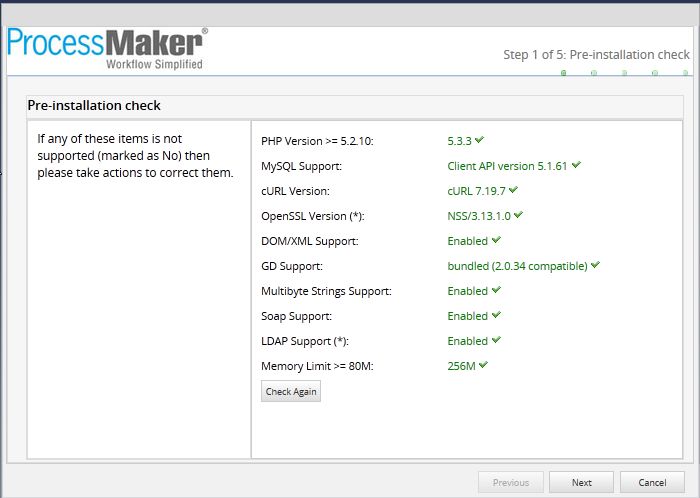Click the instructions text about unsupported items
This screenshot has width=700, height=498.
click(x=135, y=156)
